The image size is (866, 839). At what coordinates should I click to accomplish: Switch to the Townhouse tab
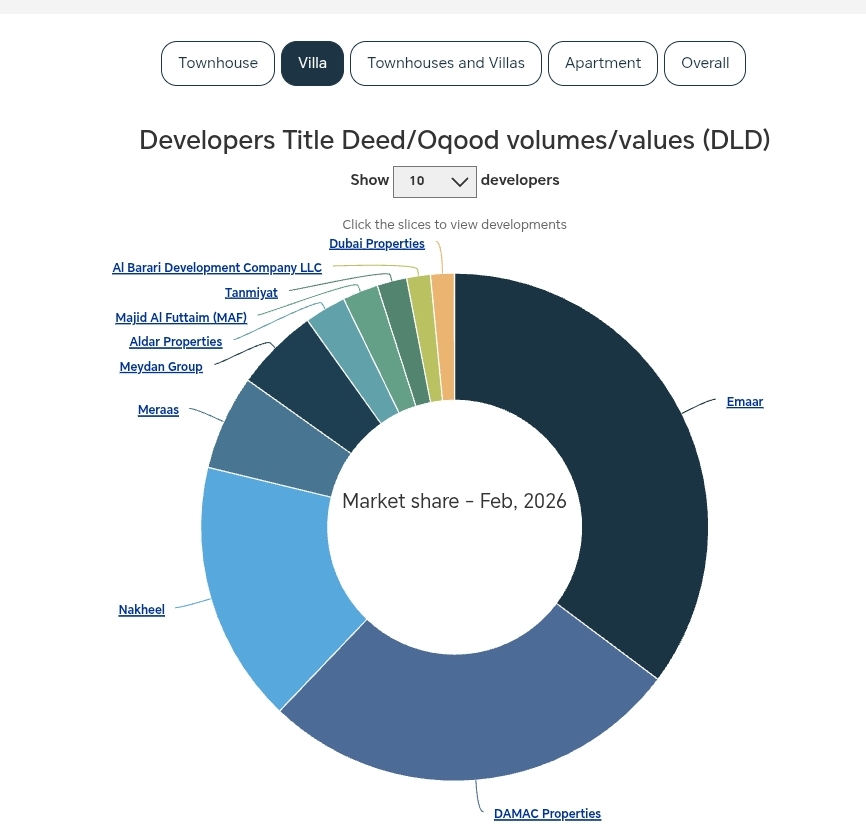click(218, 63)
